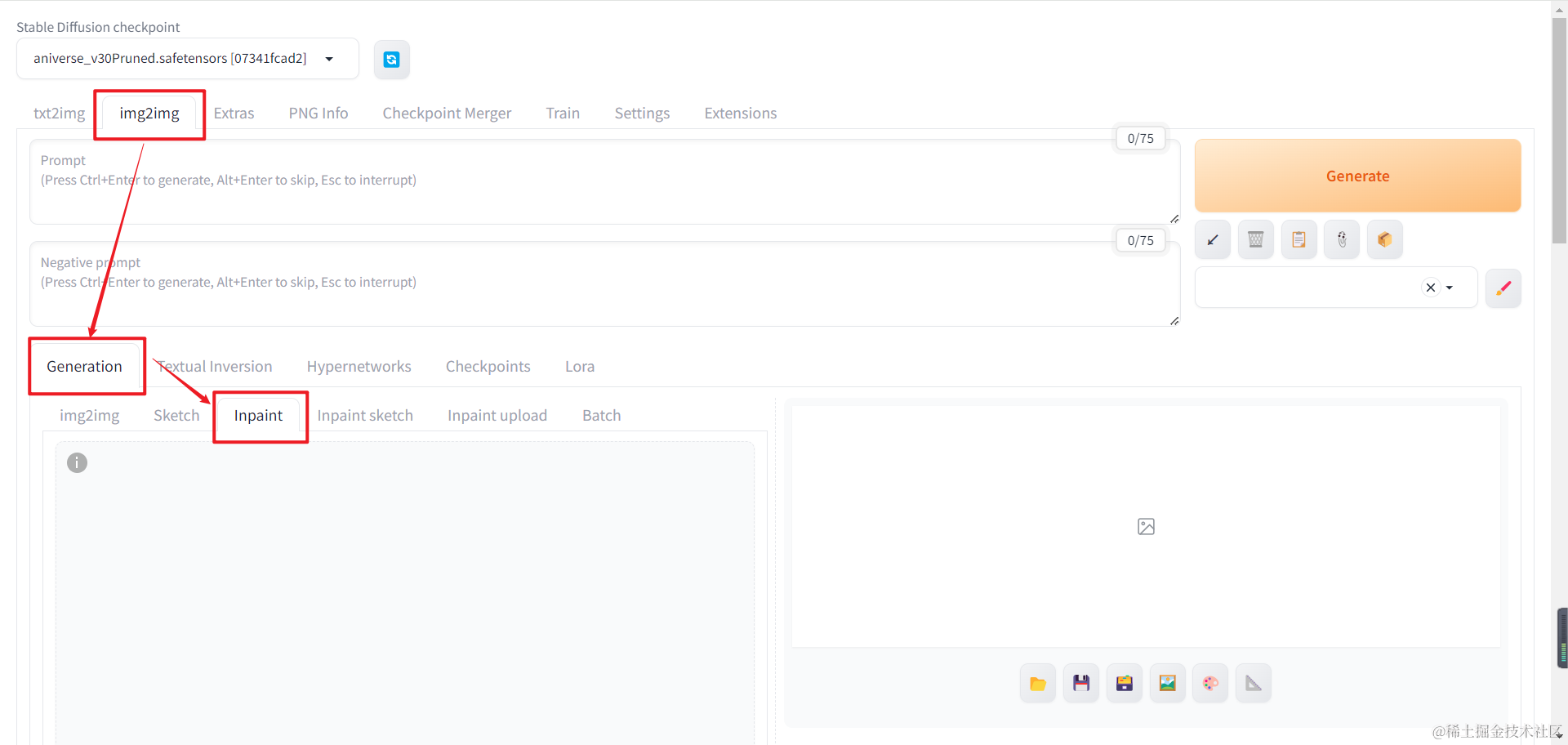The height and width of the screenshot is (745, 1568).
Task: Click the output image placeholder icon
Action: tap(1146, 527)
